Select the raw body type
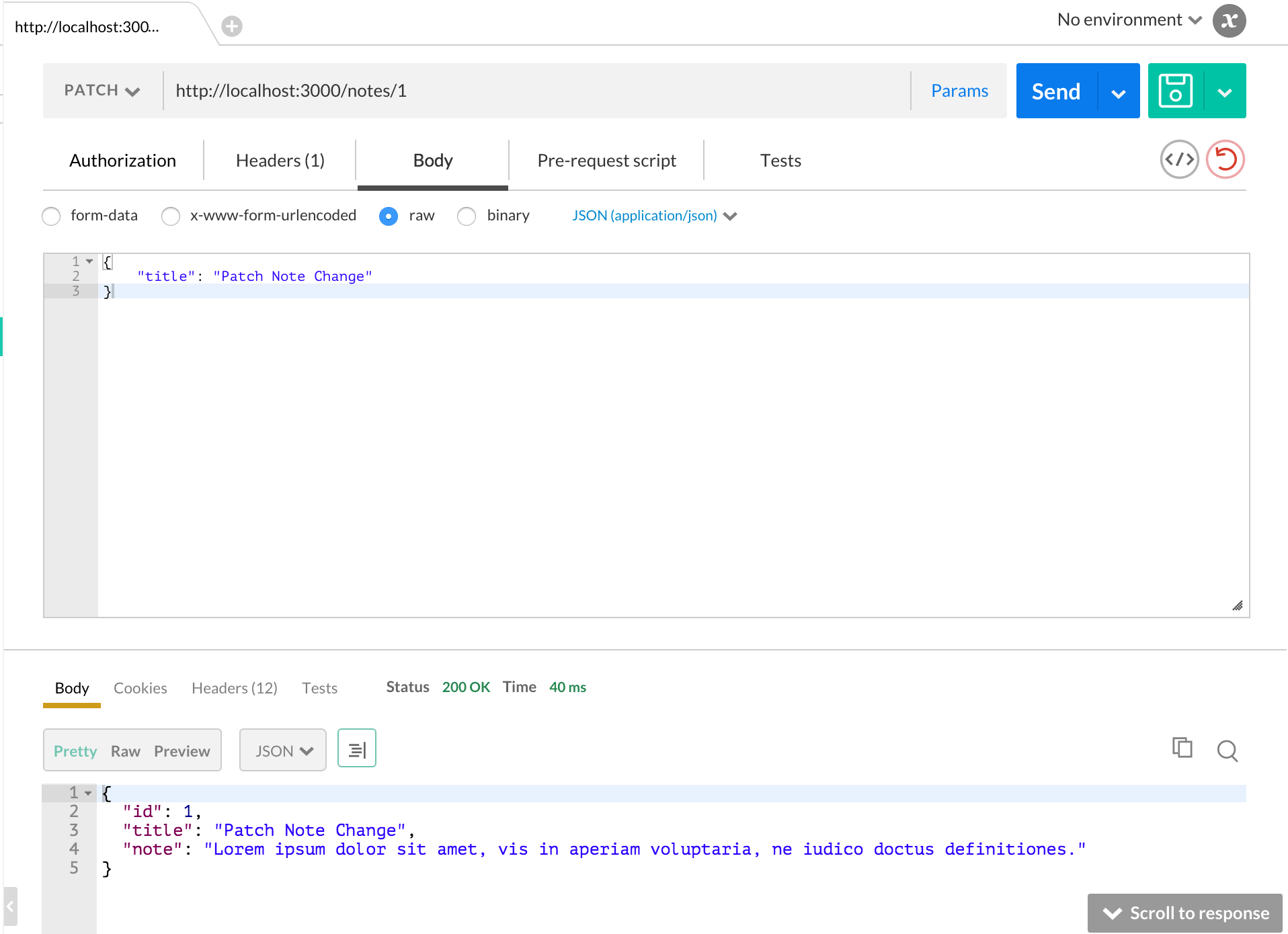The image size is (1288, 934). [x=389, y=216]
